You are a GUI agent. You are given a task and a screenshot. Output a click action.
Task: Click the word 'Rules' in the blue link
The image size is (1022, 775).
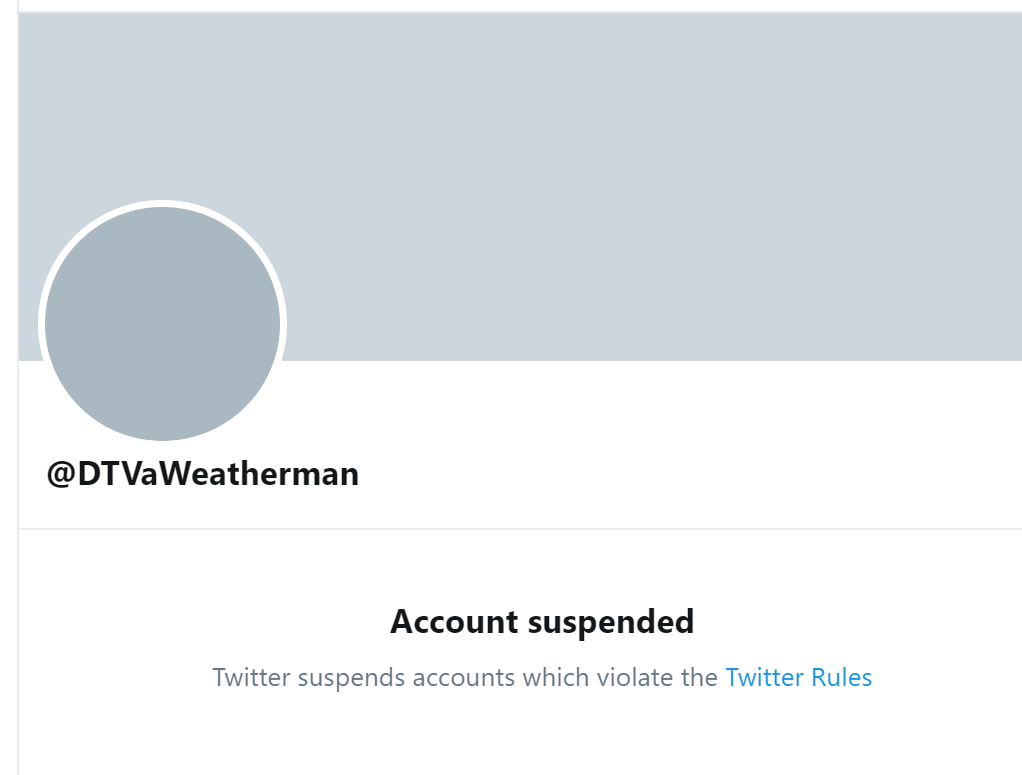point(841,678)
